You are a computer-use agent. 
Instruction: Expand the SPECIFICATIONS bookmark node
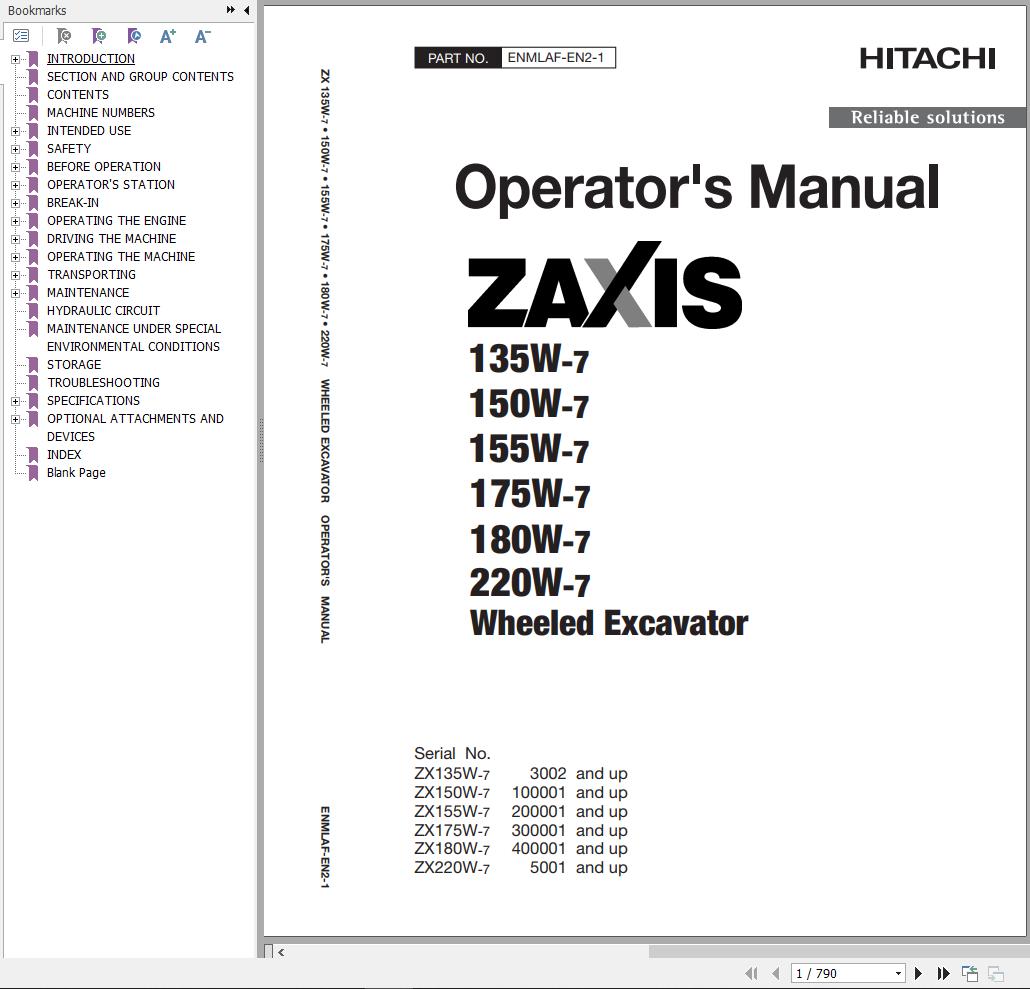pos(15,401)
